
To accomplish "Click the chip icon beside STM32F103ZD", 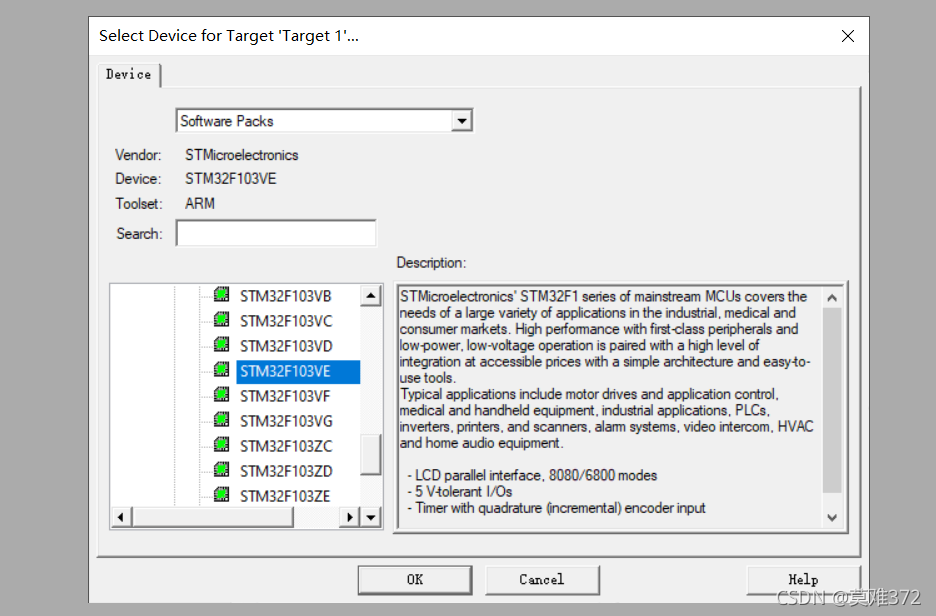I will coord(221,470).
